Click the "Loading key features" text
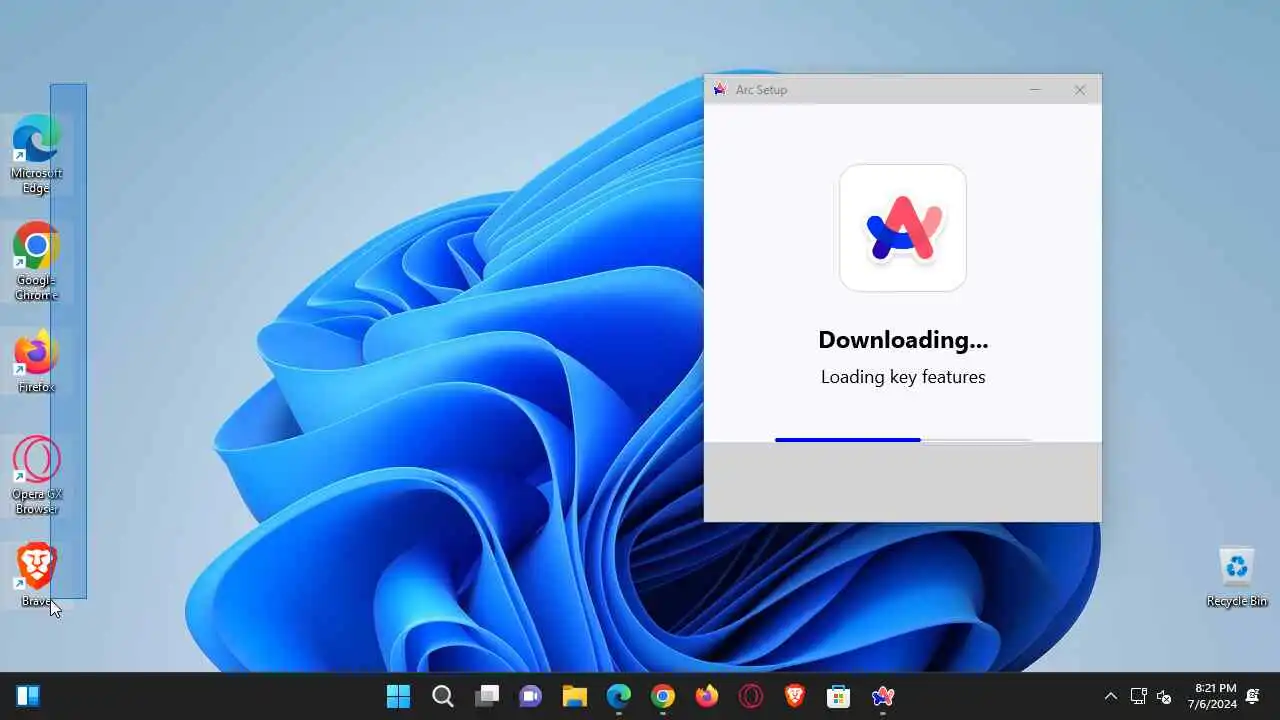Screen dimensions: 1280x720 pyautogui.click(x=903, y=377)
